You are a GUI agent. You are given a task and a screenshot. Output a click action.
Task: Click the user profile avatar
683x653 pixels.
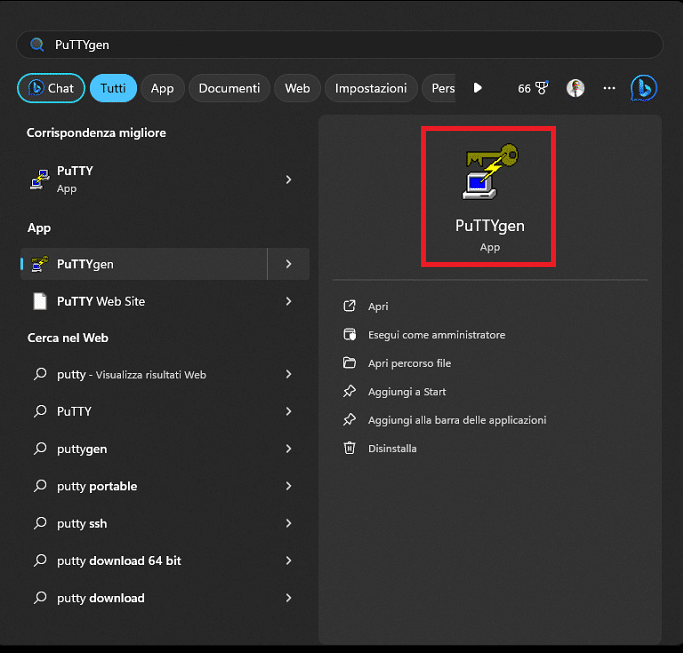[575, 88]
